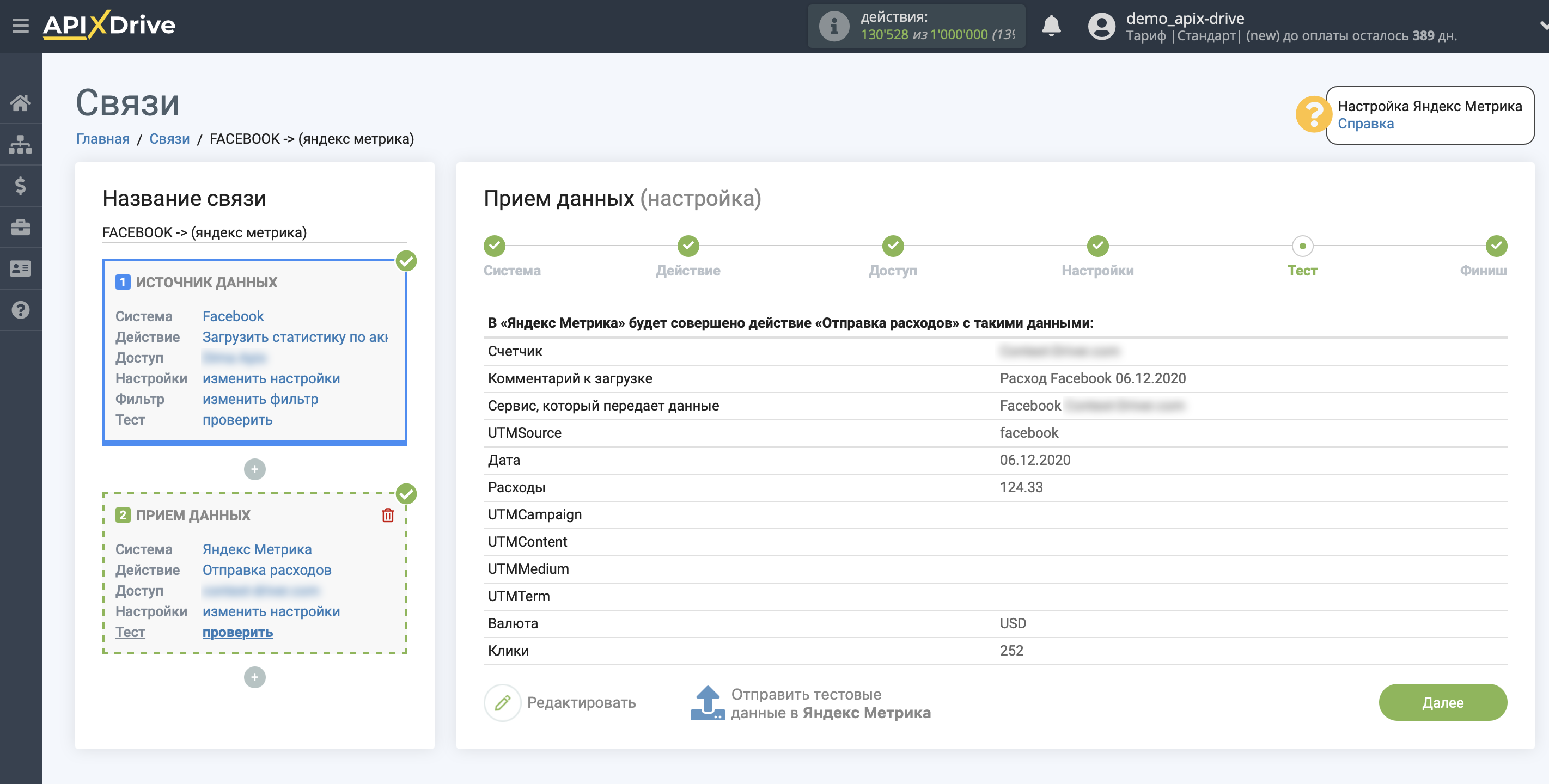Open the hamburger menu icon
Viewport: 1549px width, 784px height.
(21, 25)
